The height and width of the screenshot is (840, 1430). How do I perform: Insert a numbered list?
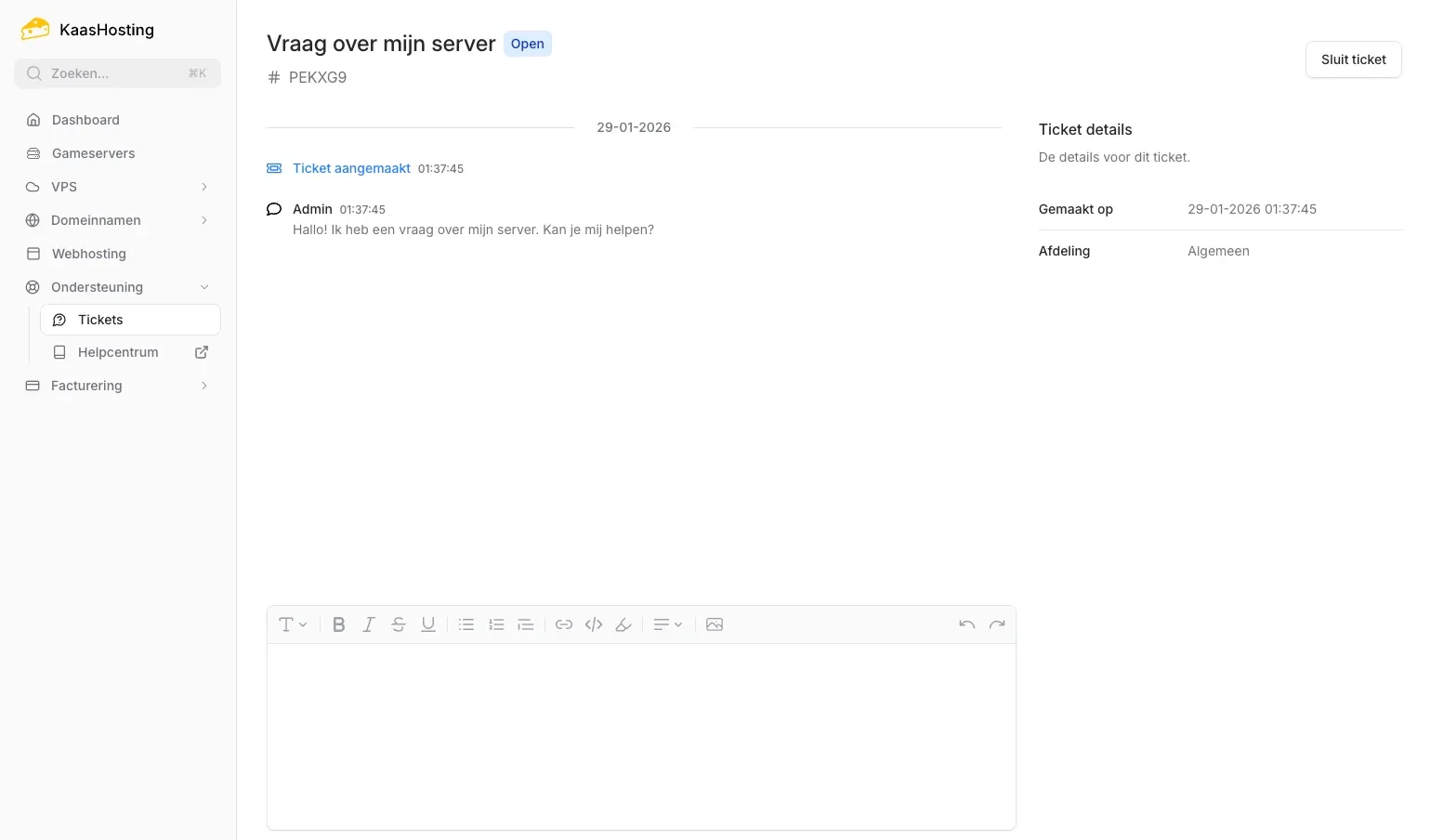coord(496,624)
